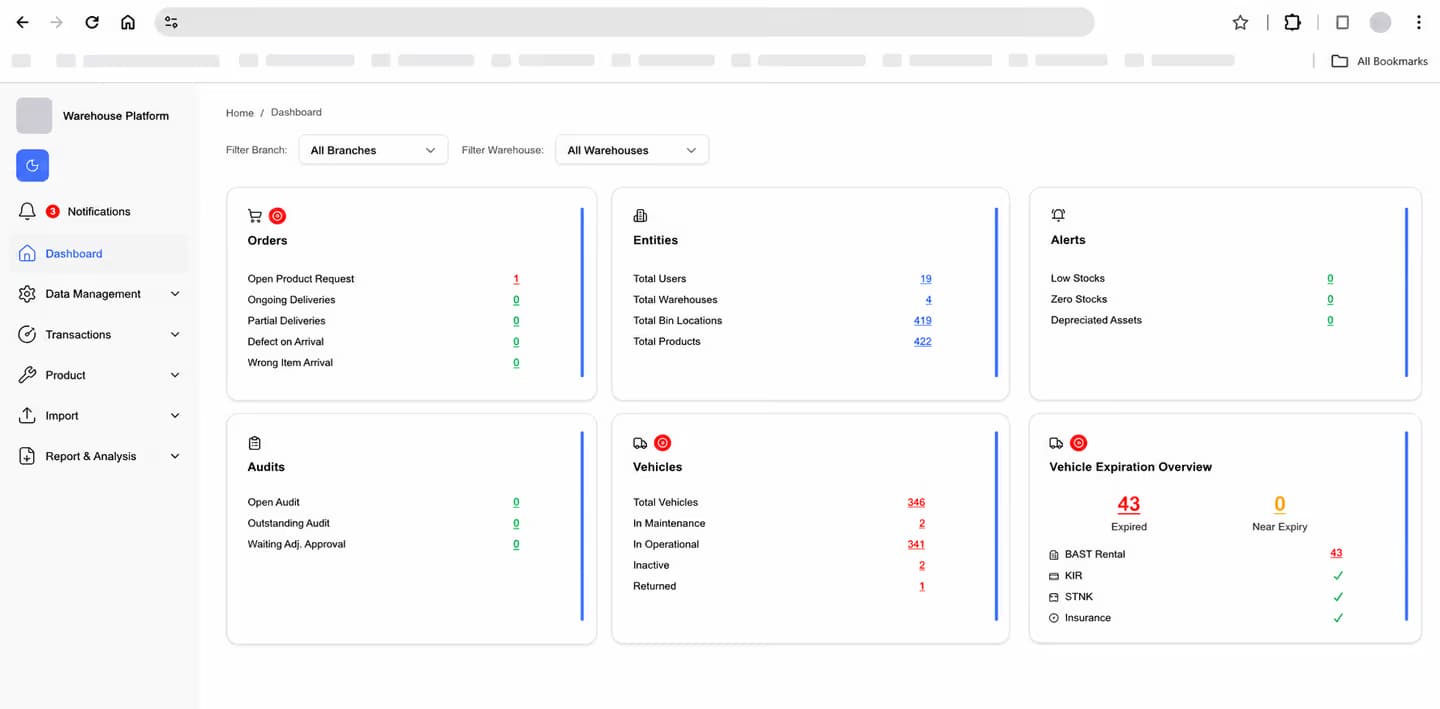Screen dimensions: 1440x709
Task: Open Product menu label
Action: [66, 375]
